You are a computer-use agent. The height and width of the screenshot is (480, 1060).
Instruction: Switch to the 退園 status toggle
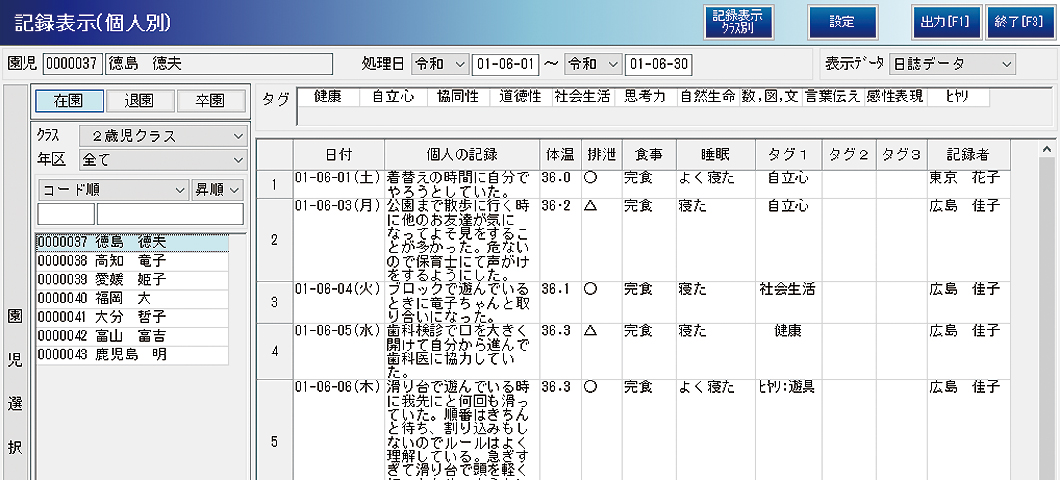pos(139,101)
